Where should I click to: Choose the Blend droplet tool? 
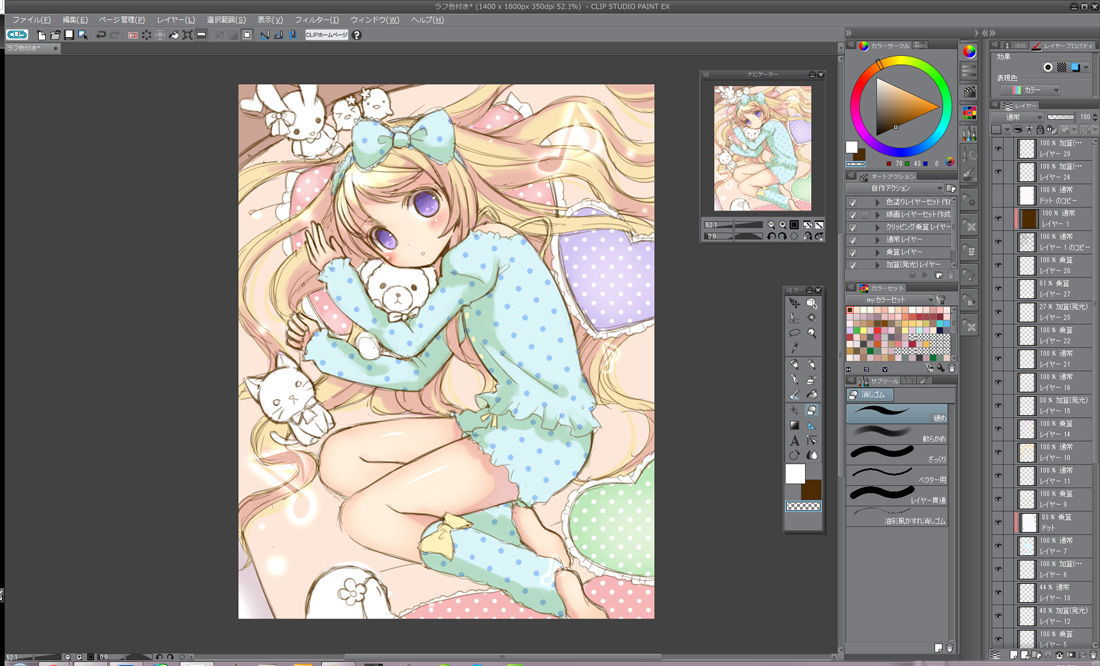[x=812, y=455]
